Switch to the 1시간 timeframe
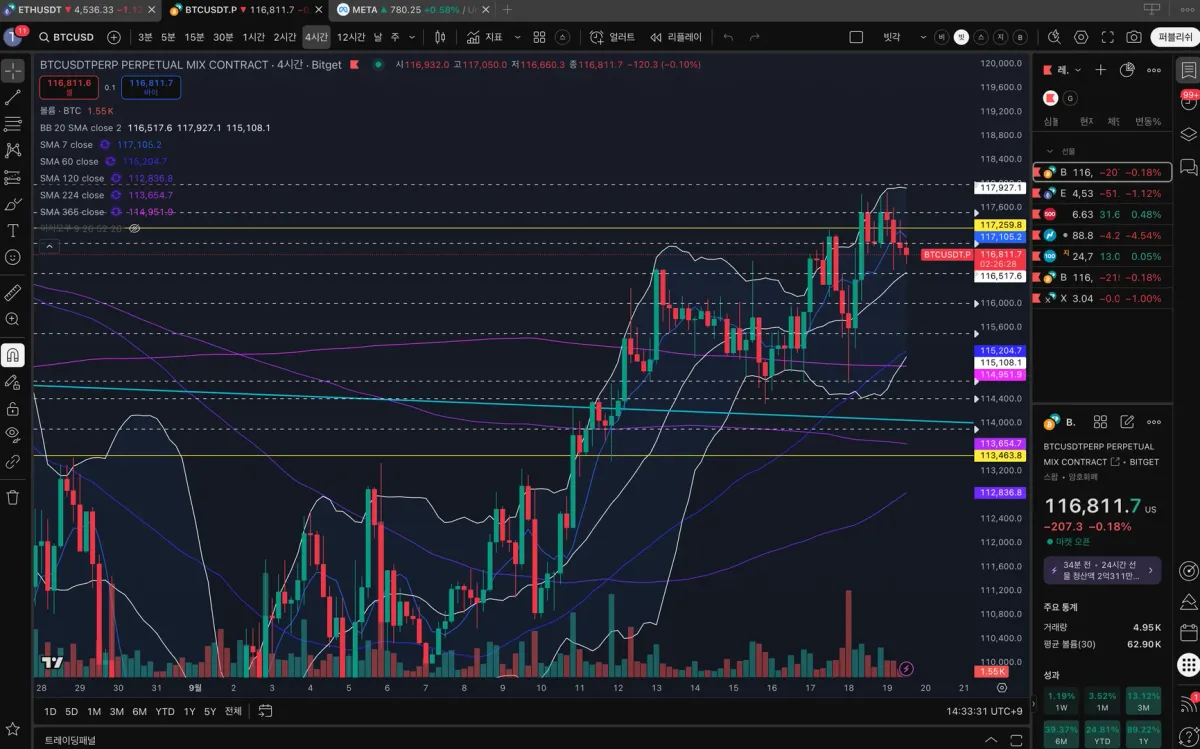The height and width of the screenshot is (749, 1200). [254, 37]
